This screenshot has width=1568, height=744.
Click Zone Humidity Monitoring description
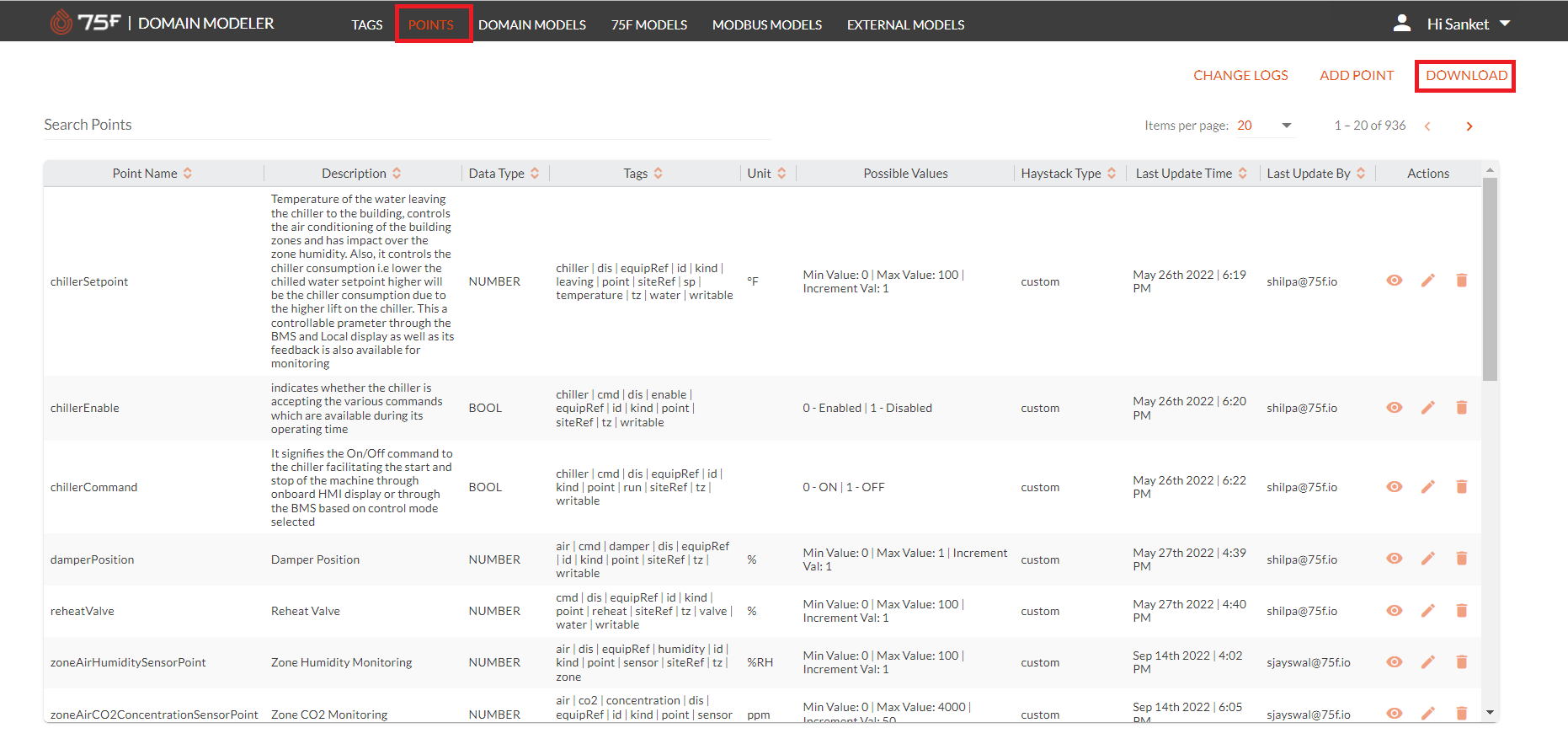coord(342,662)
